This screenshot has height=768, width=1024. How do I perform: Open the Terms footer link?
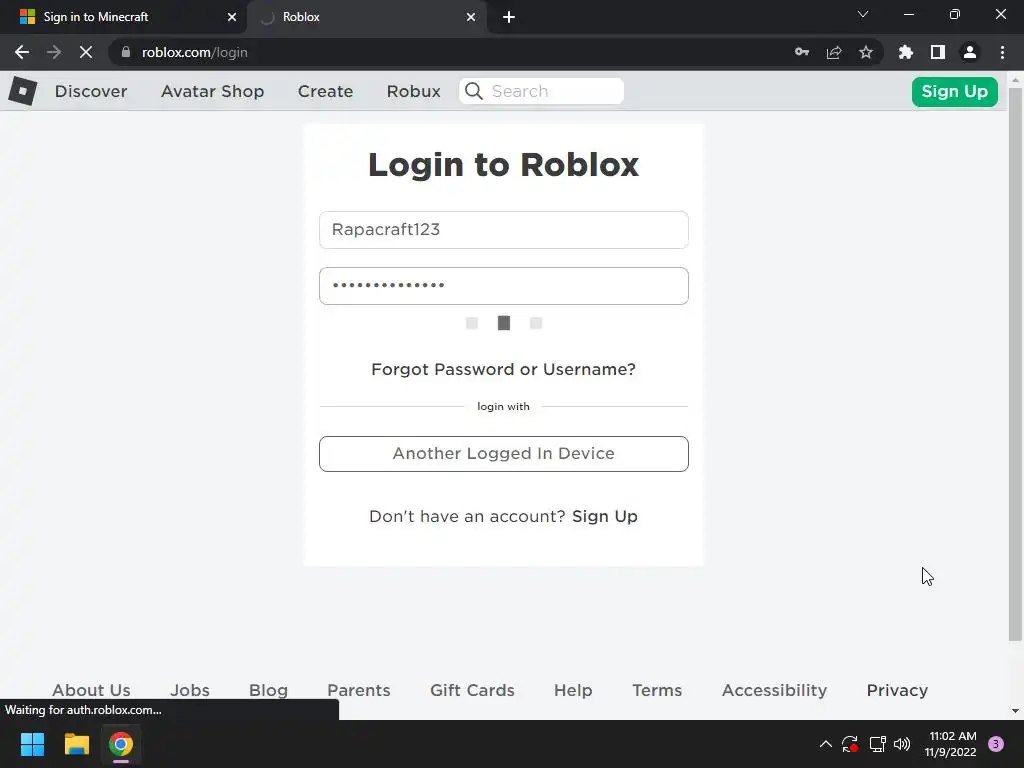[x=657, y=690]
